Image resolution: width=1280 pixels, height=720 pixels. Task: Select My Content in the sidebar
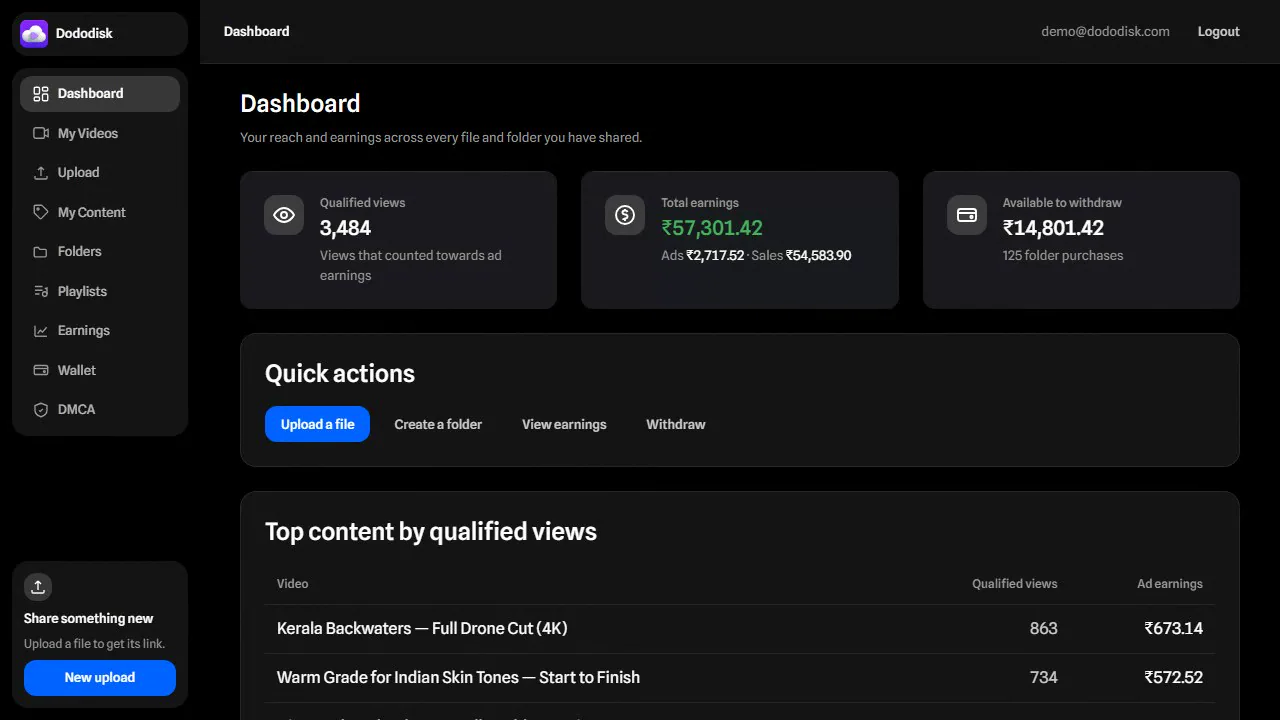[x=100, y=212]
